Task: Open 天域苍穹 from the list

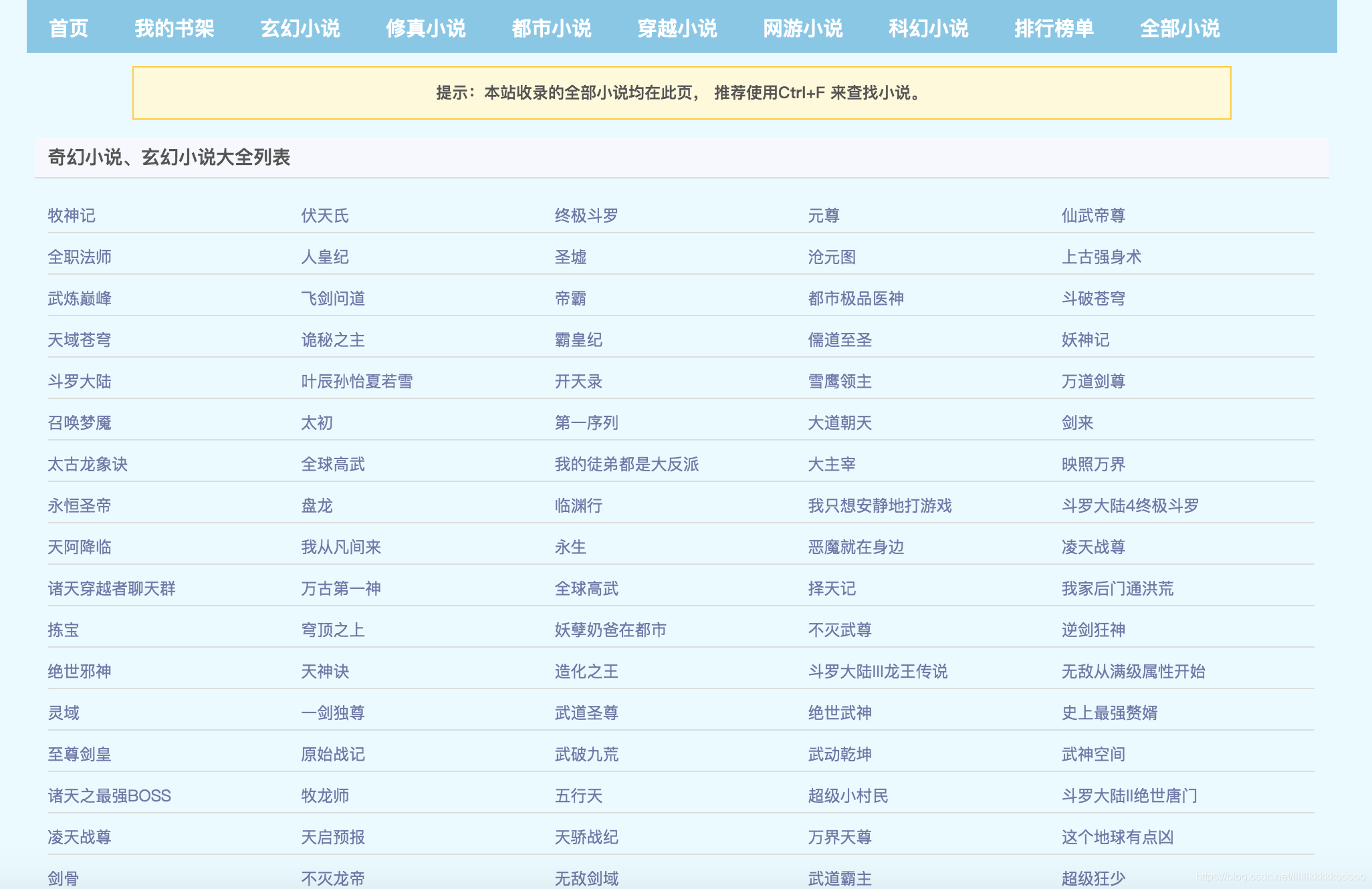Action: pos(80,340)
